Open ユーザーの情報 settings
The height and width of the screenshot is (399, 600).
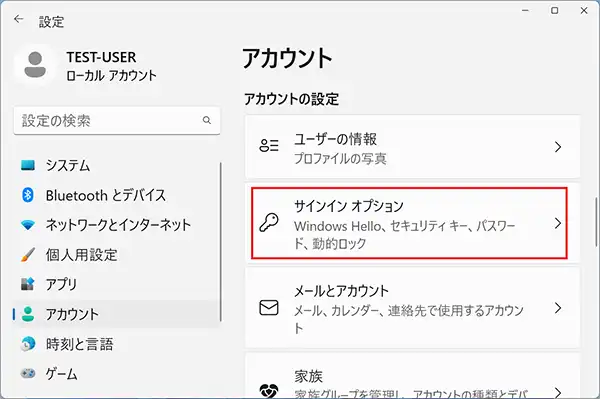pyautogui.click(x=412, y=147)
